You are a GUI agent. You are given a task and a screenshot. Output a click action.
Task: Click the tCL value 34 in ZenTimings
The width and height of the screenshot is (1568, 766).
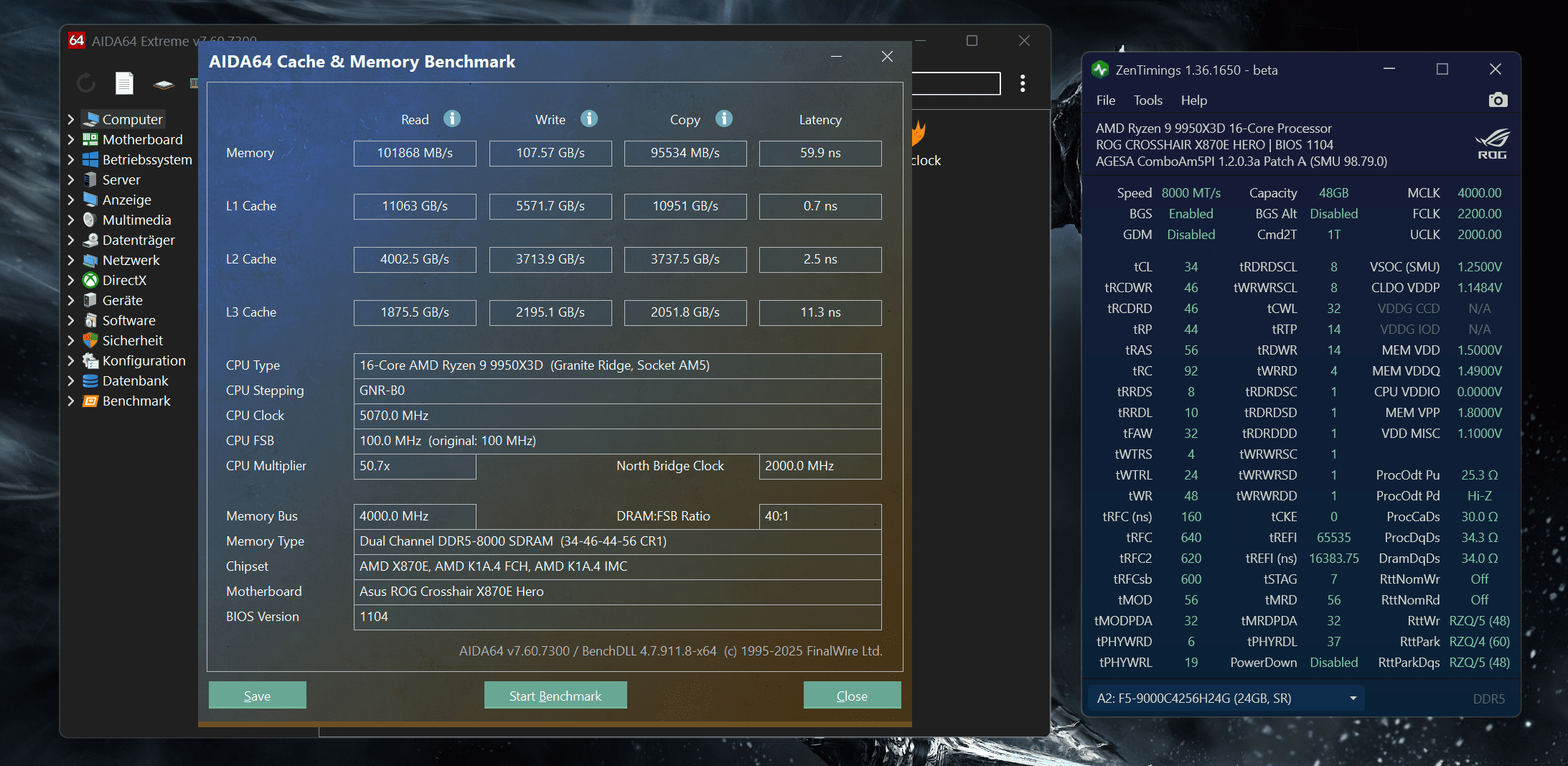point(1191,266)
